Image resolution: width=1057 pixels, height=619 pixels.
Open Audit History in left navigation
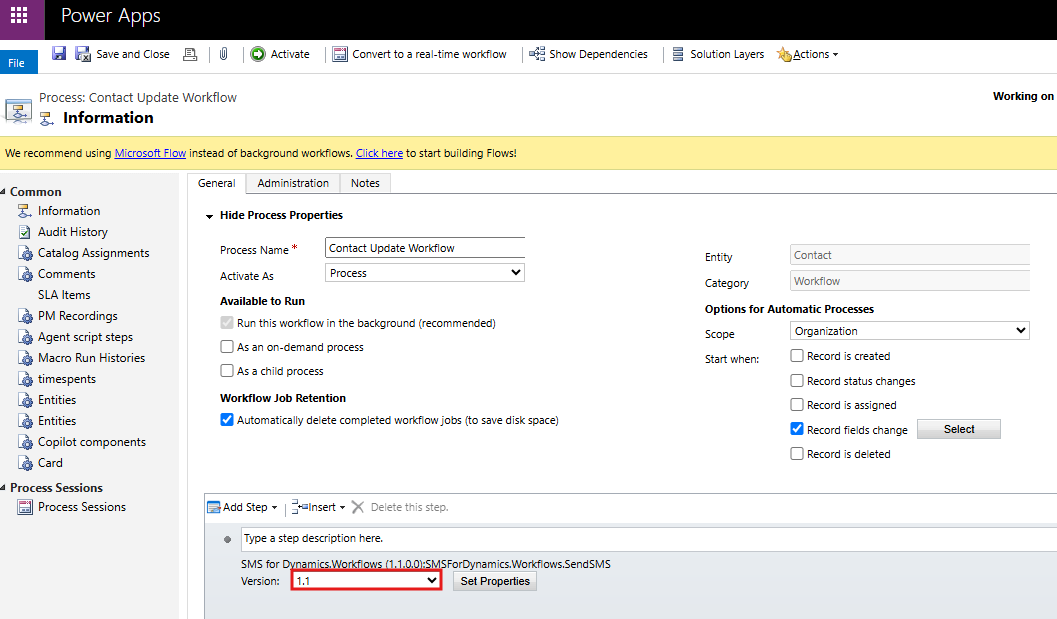click(72, 232)
